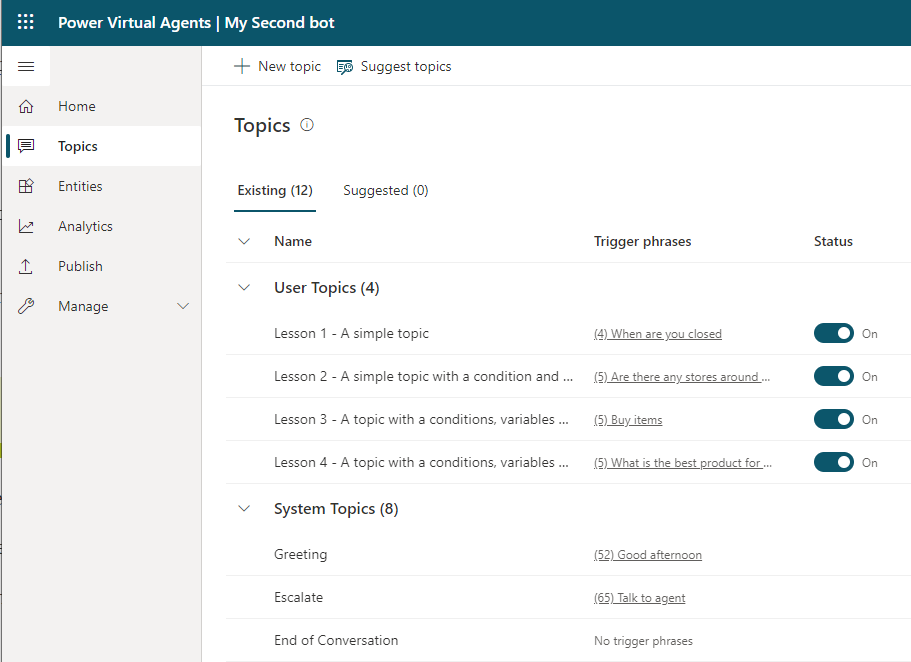Open trigger phrases '(5) Are there any stores around'
The height and width of the screenshot is (662, 911).
[682, 377]
